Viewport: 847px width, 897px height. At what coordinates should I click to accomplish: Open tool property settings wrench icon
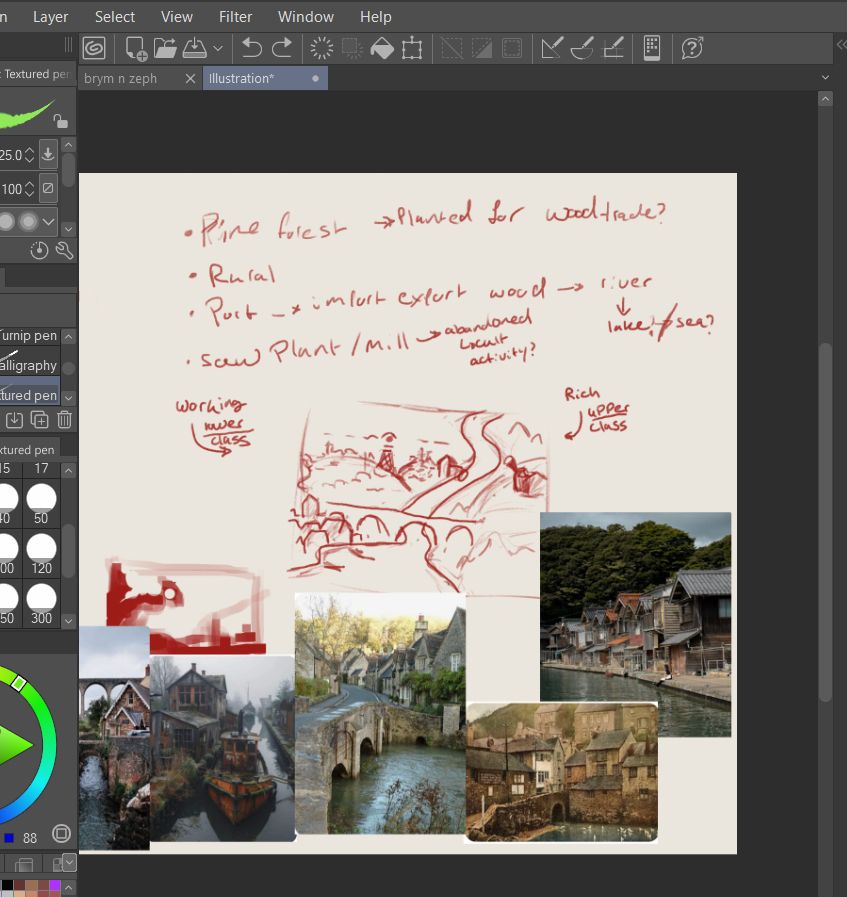click(64, 250)
